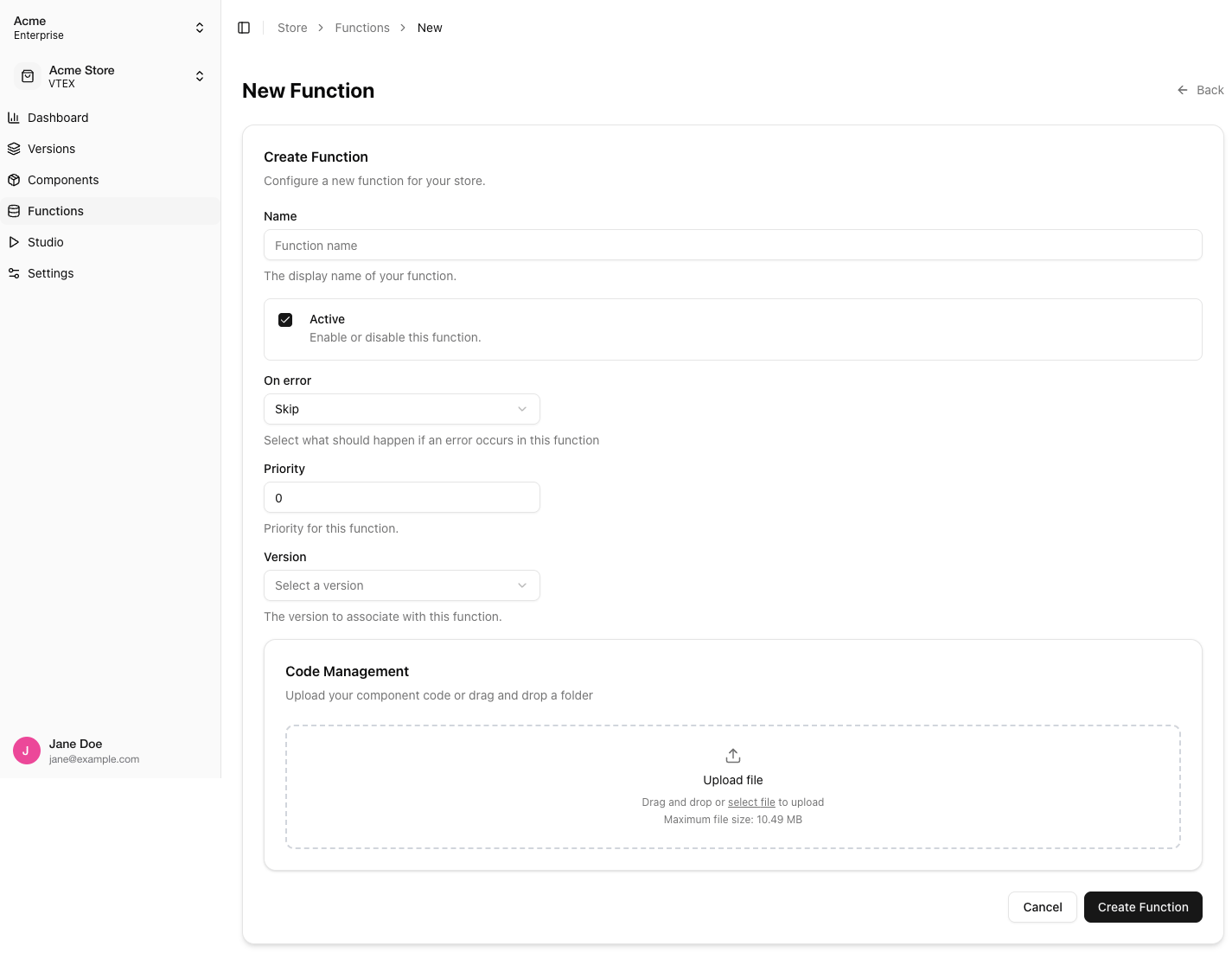Open the Select a version dropdown
Viewport: 1232px width, 965px height.
[402, 585]
